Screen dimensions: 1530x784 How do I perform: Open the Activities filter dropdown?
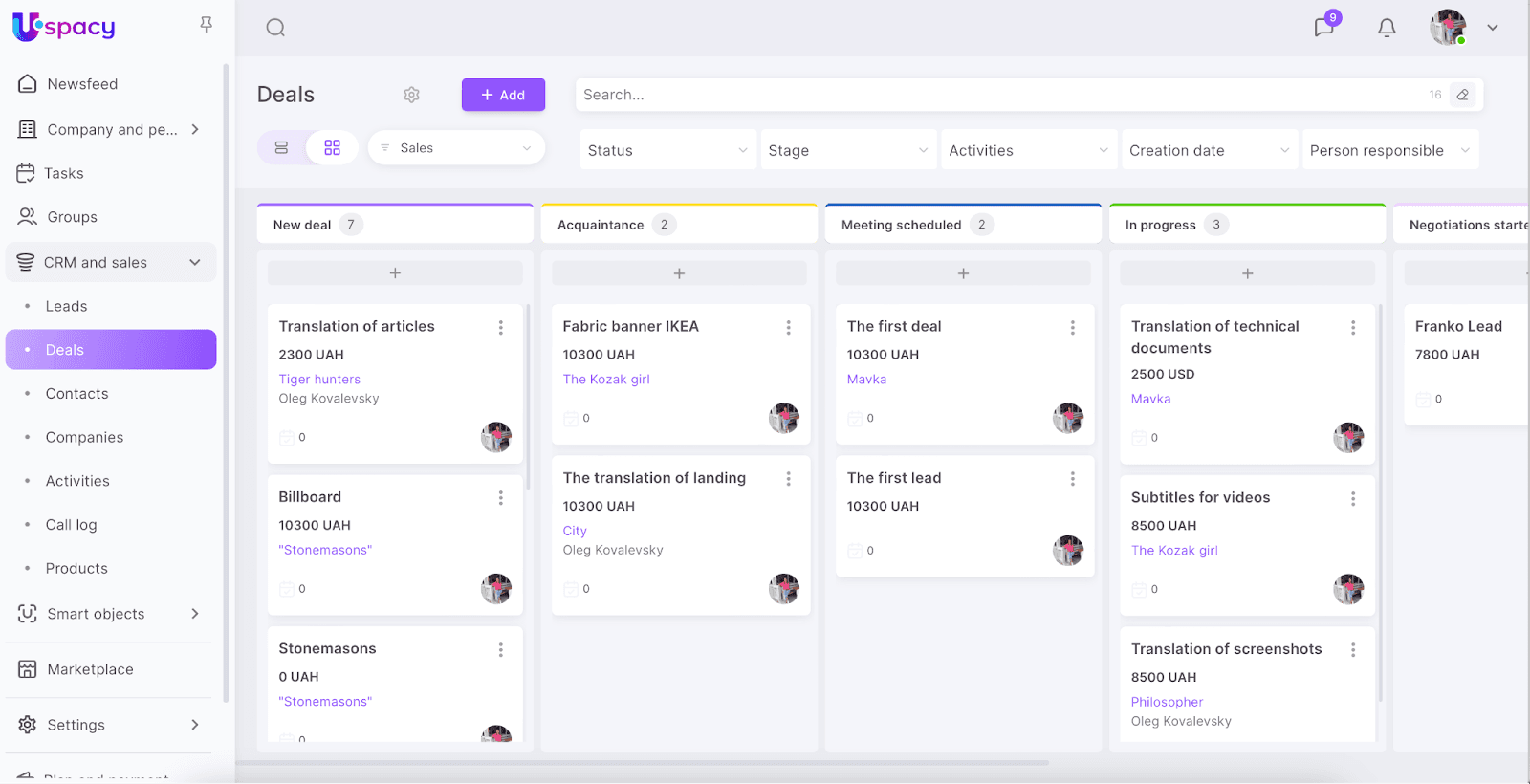coord(1029,150)
